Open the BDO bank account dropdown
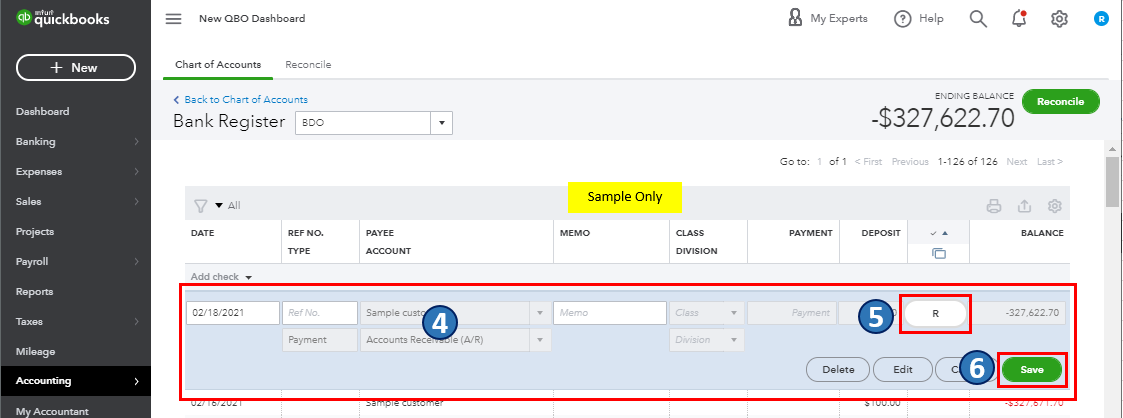 pos(442,122)
